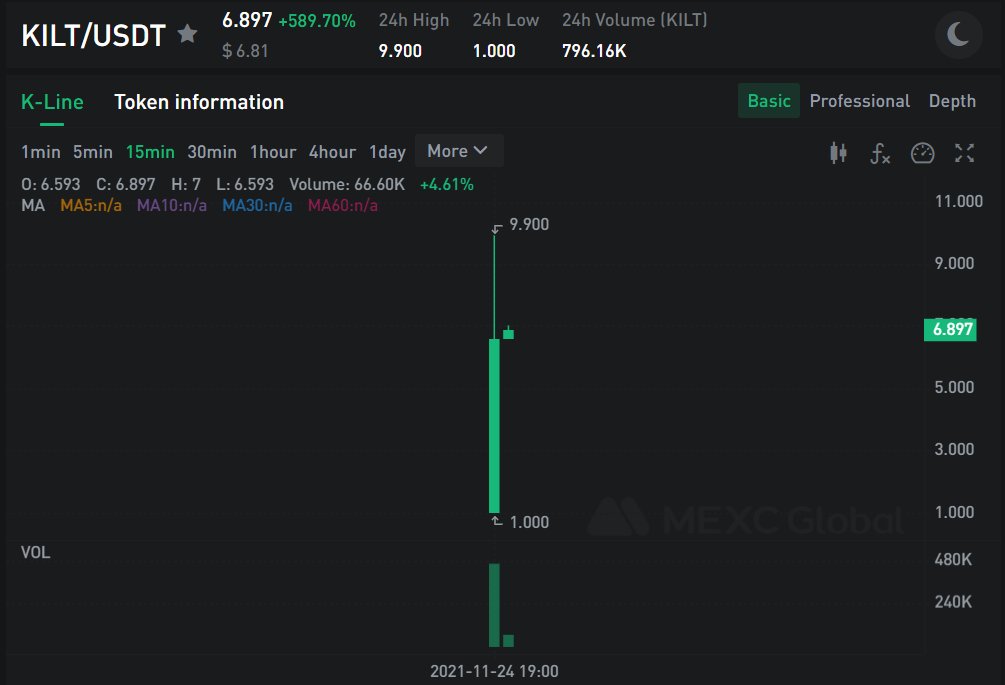Open candlestick chart type icon
Screen dimensions: 1005x685
tap(838, 153)
